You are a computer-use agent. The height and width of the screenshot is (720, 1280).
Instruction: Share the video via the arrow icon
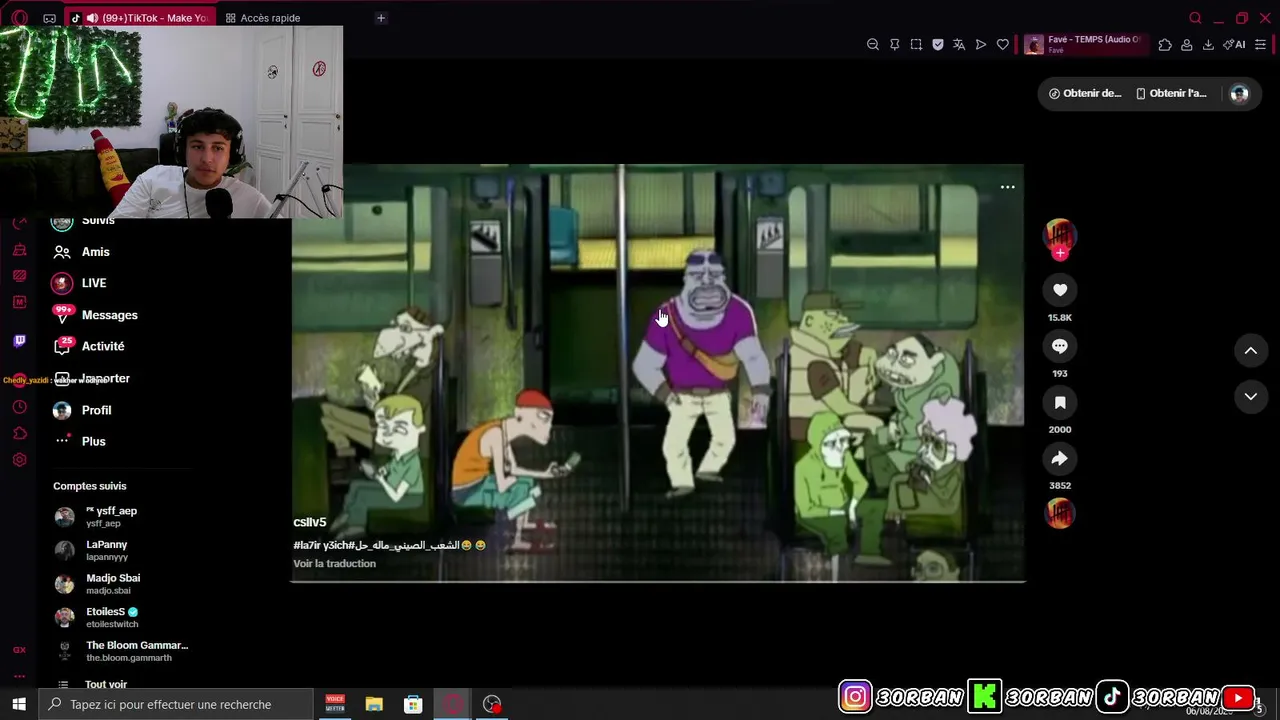click(x=1060, y=458)
